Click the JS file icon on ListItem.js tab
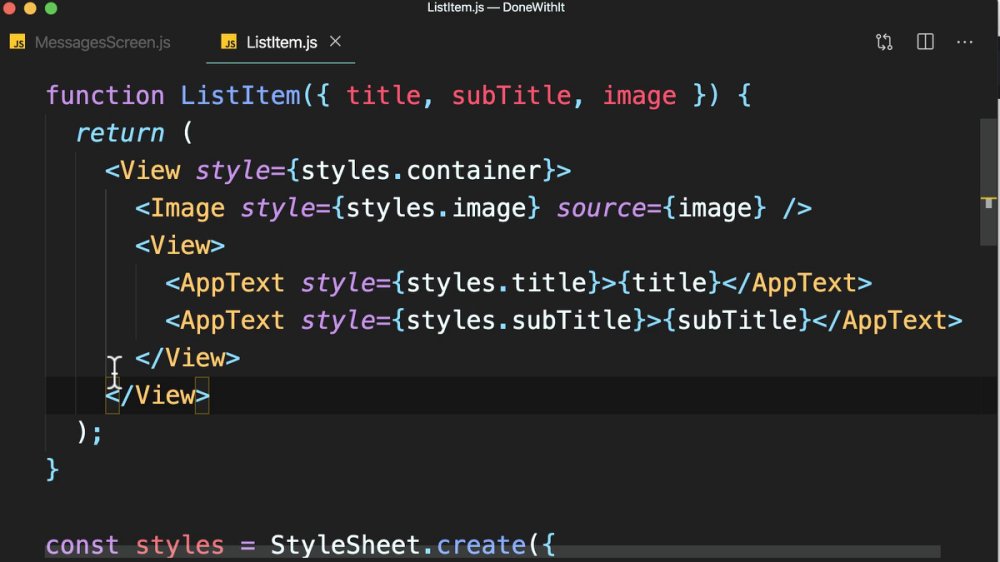 [x=229, y=42]
